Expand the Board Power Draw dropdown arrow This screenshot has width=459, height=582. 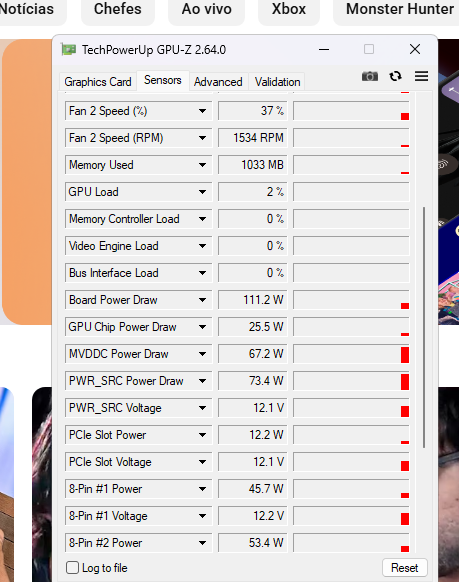click(202, 300)
